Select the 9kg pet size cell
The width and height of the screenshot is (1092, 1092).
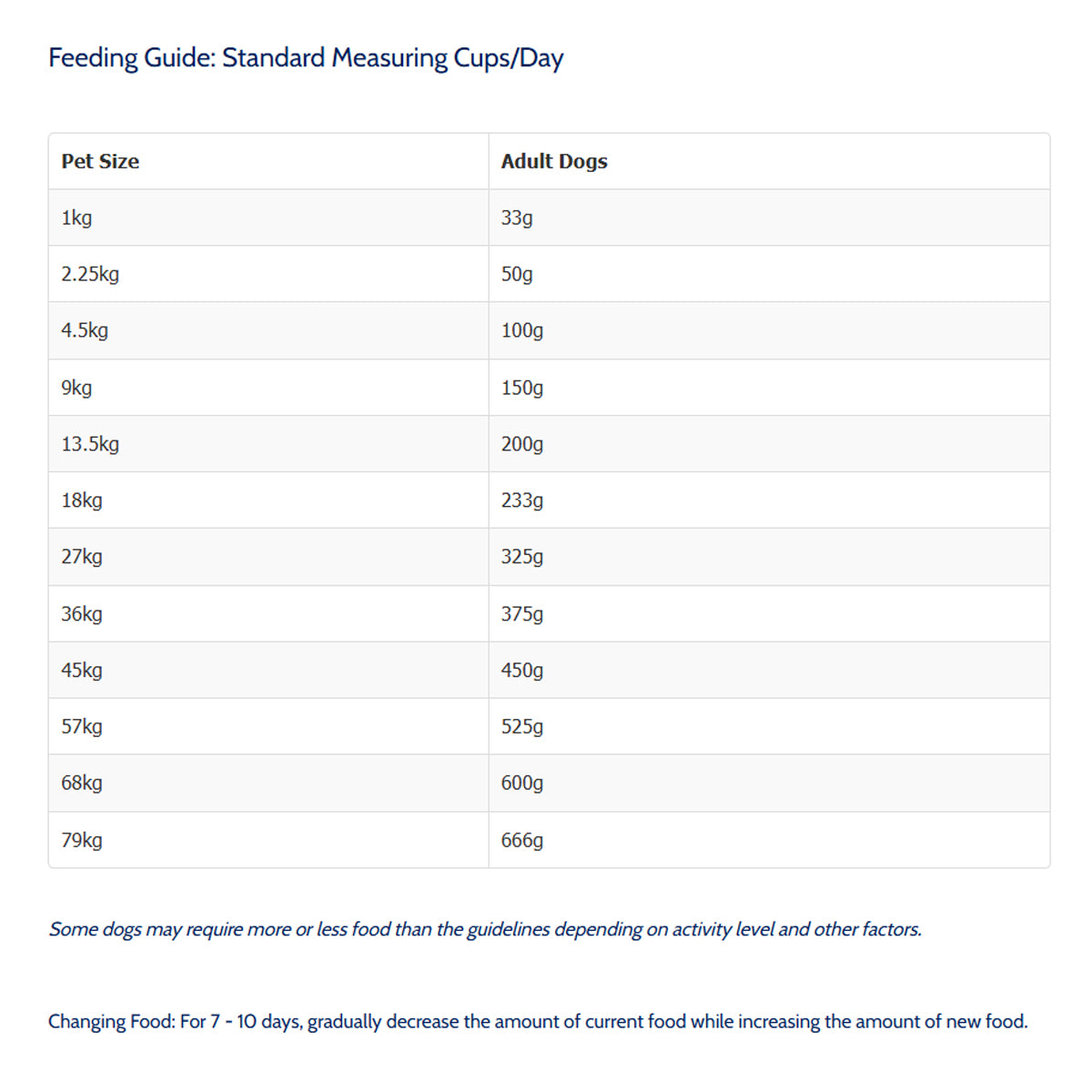pyautogui.click(x=76, y=389)
